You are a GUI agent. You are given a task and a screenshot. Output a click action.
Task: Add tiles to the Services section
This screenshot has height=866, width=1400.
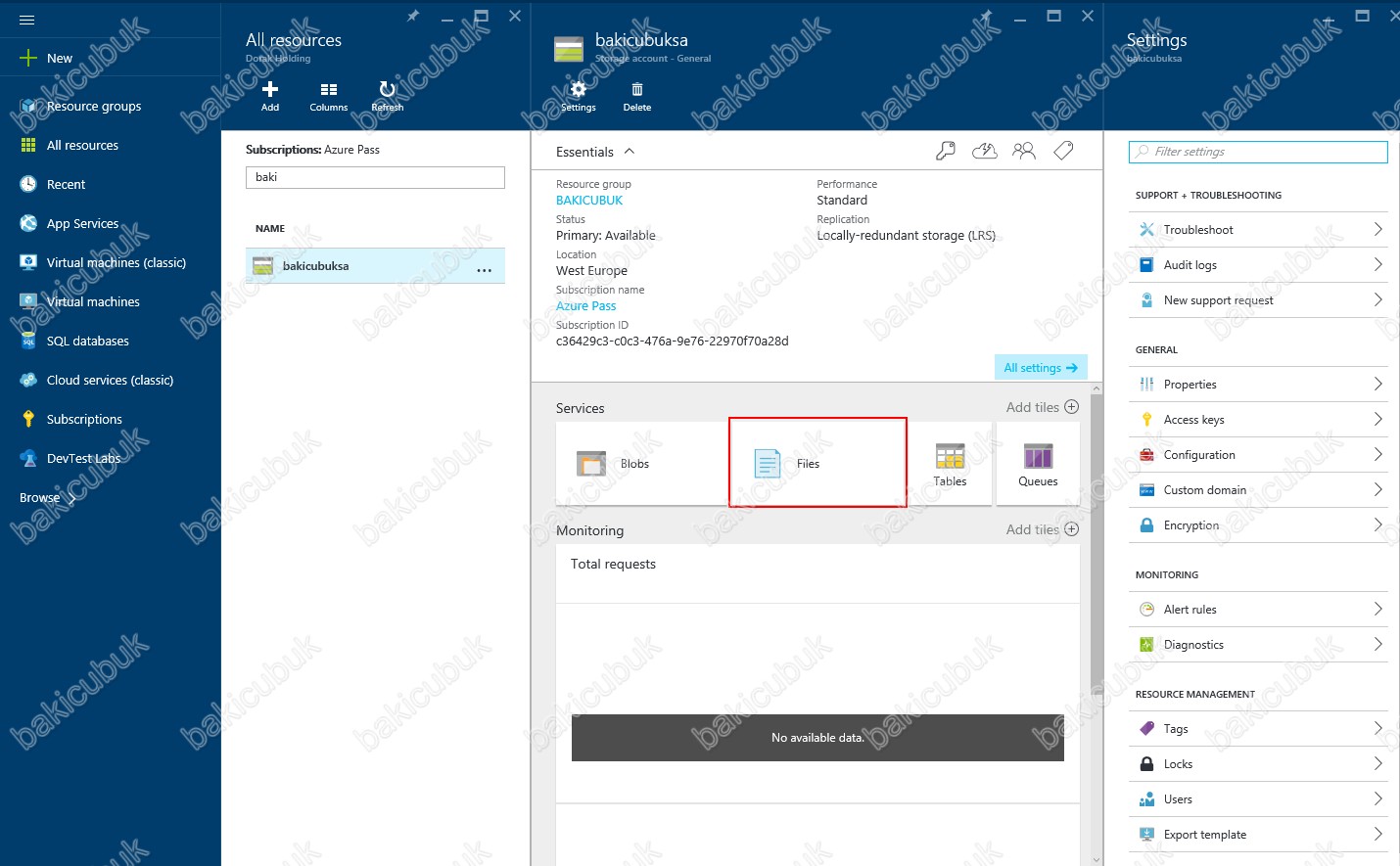(x=1043, y=407)
